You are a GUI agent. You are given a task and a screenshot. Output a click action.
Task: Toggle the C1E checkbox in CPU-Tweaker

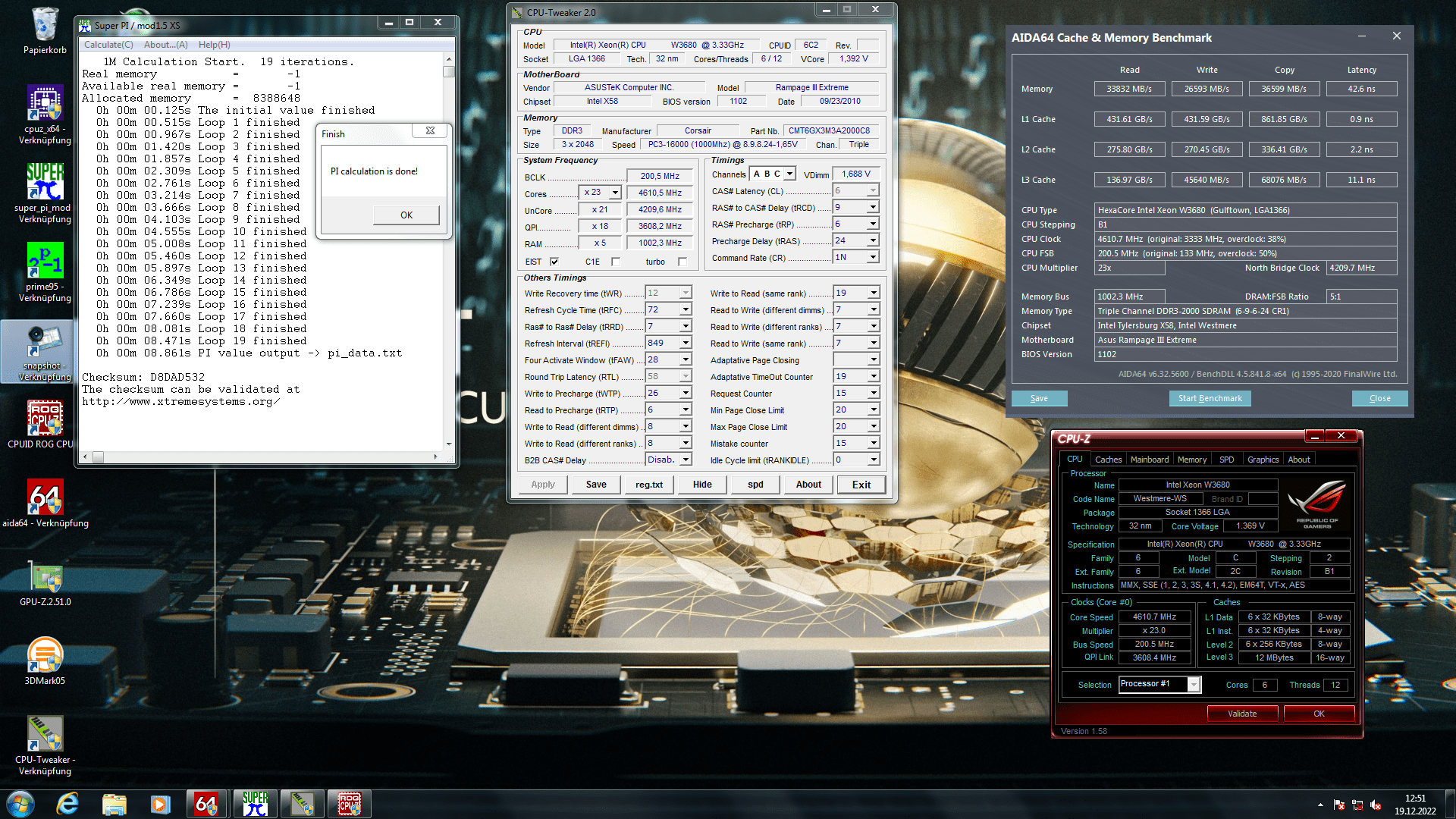click(x=616, y=262)
